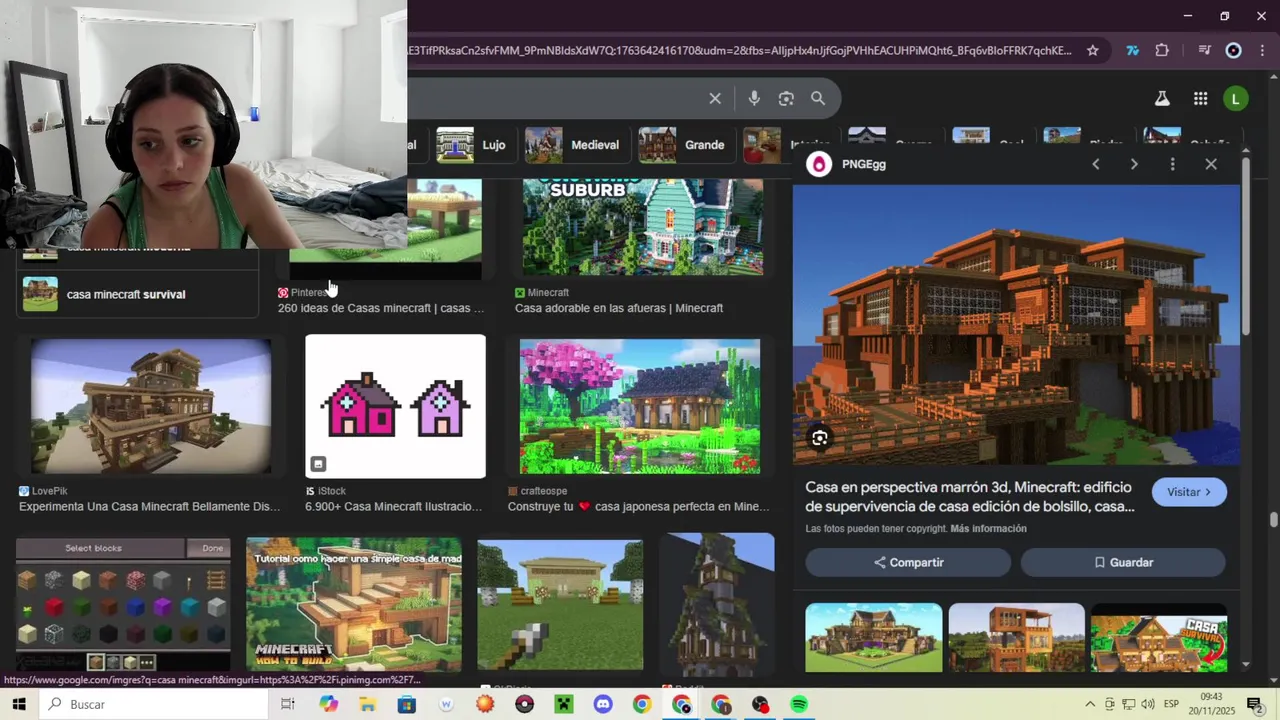Show hidden system tray icons
Viewport: 1280px width, 720px height.
[x=1090, y=704]
